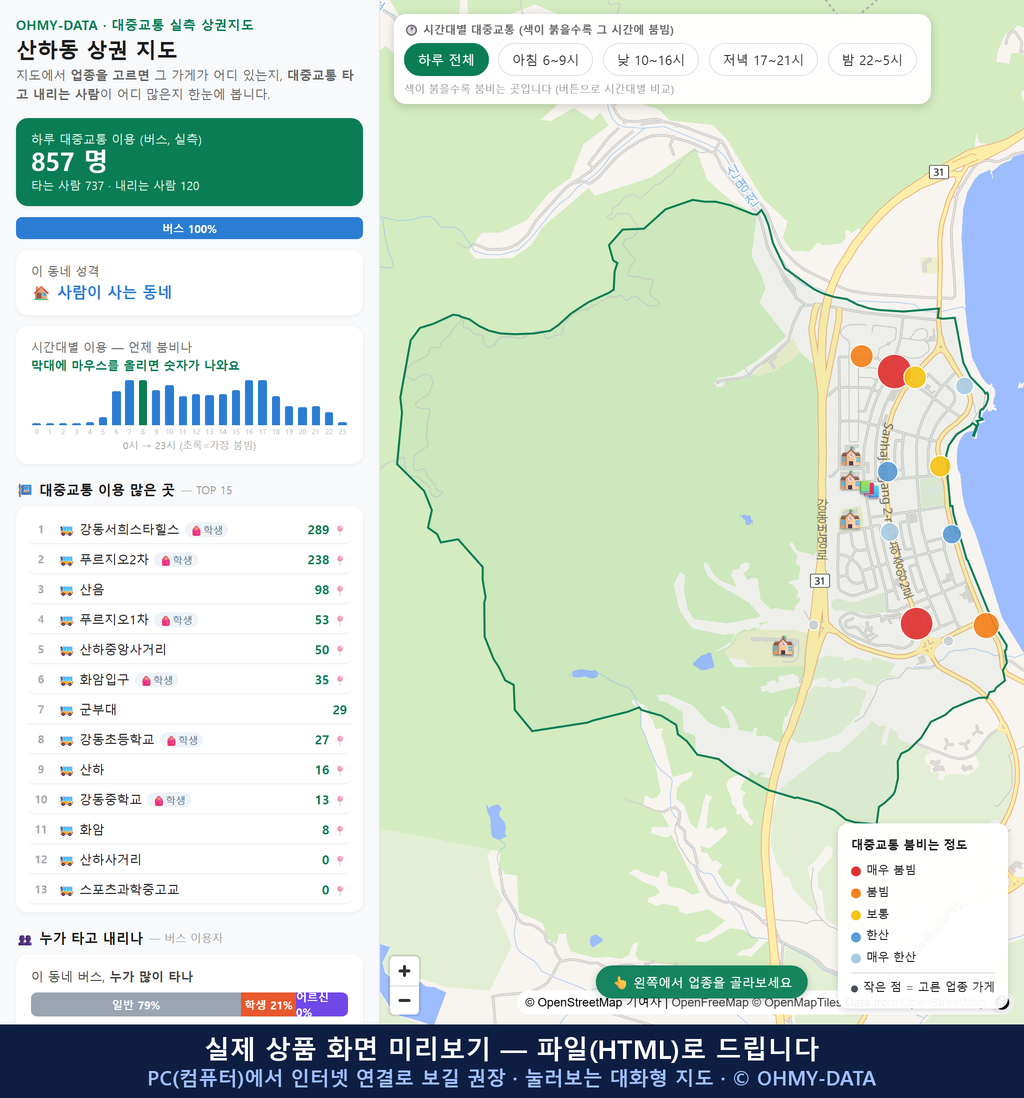Click the bus icon in the 스포츠과학중고교 row
Screen dimensions: 1024x1098
tap(67, 890)
